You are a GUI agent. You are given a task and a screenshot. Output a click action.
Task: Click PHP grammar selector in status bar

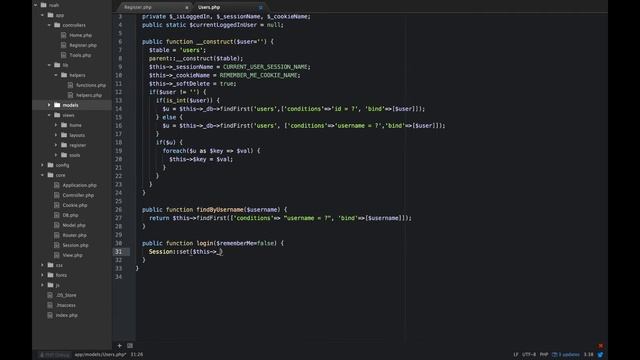pos(544,355)
